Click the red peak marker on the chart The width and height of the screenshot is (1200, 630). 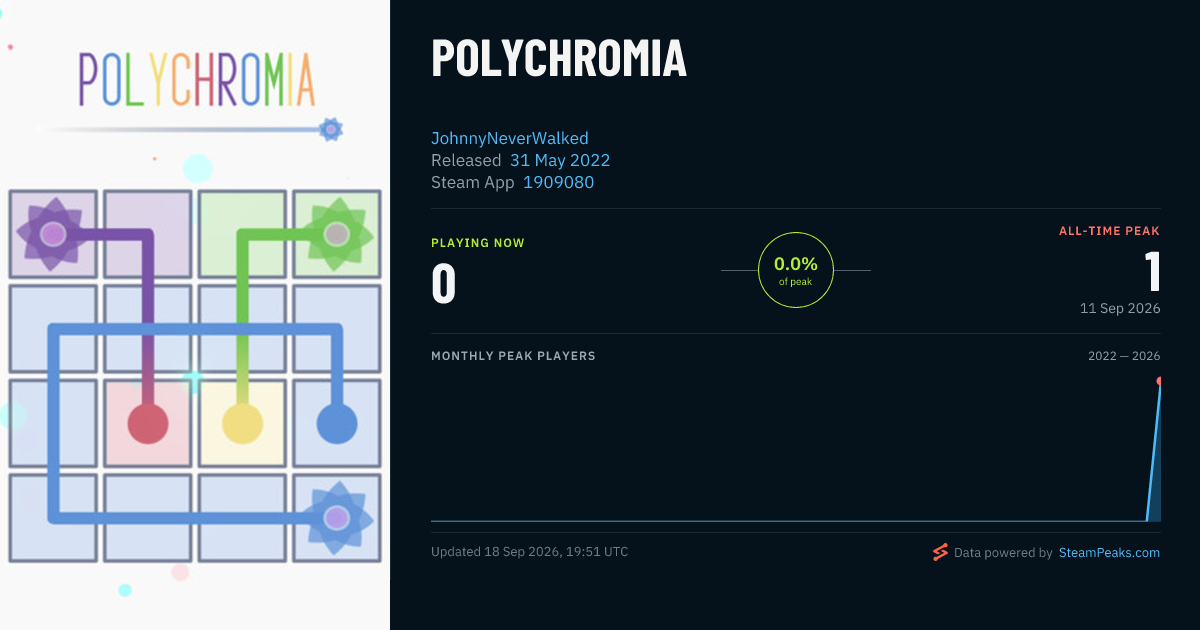coord(1159,381)
